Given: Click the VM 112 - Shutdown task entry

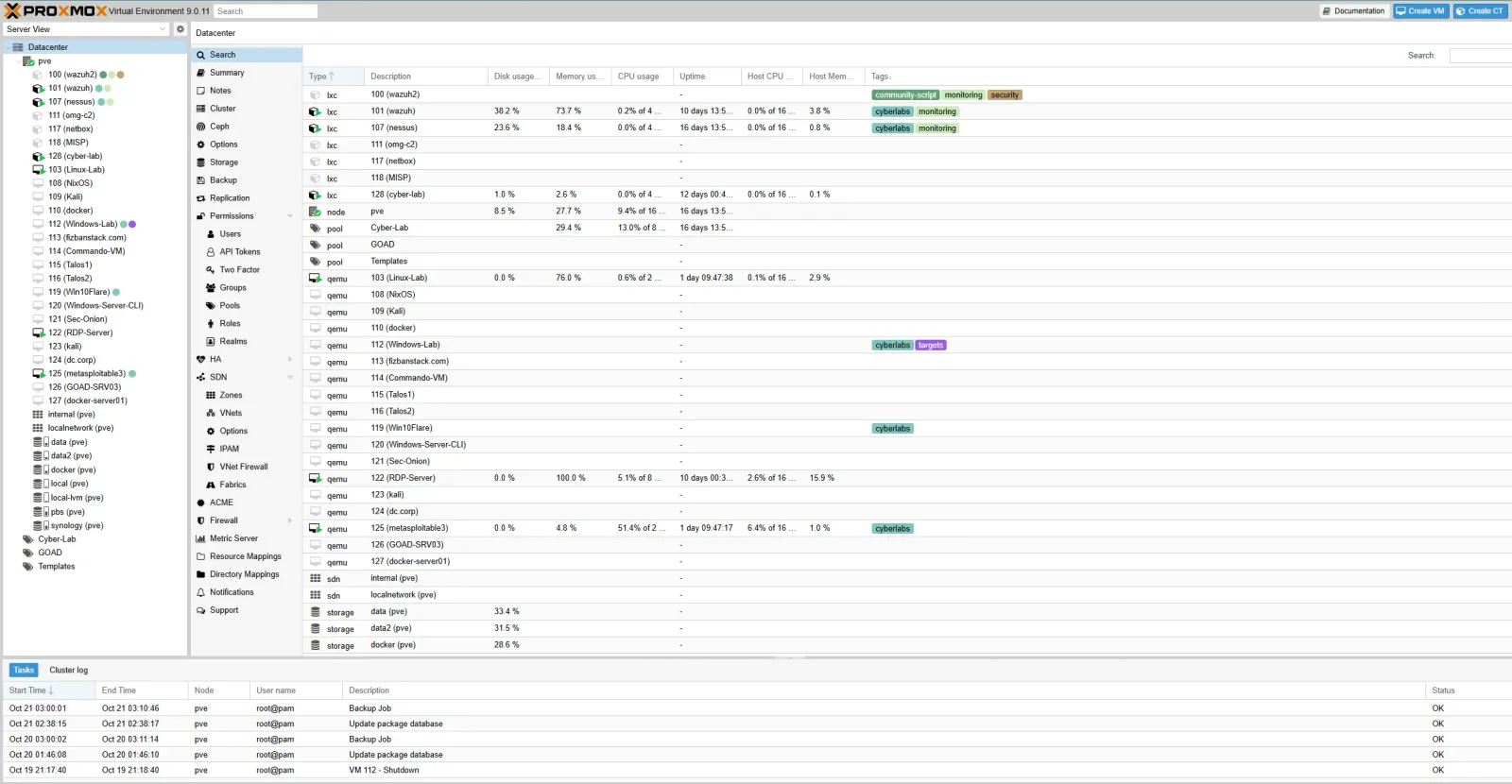Looking at the screenshot, I should [384, 770].
